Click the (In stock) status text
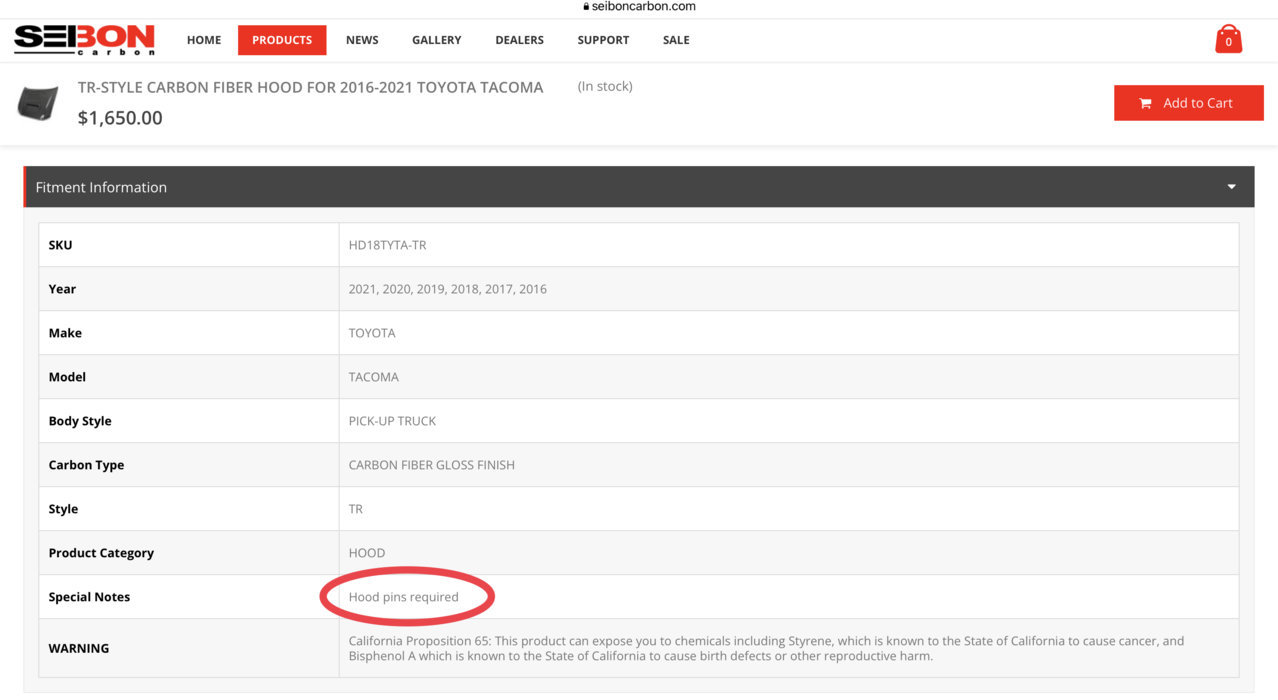 [605, 86]
